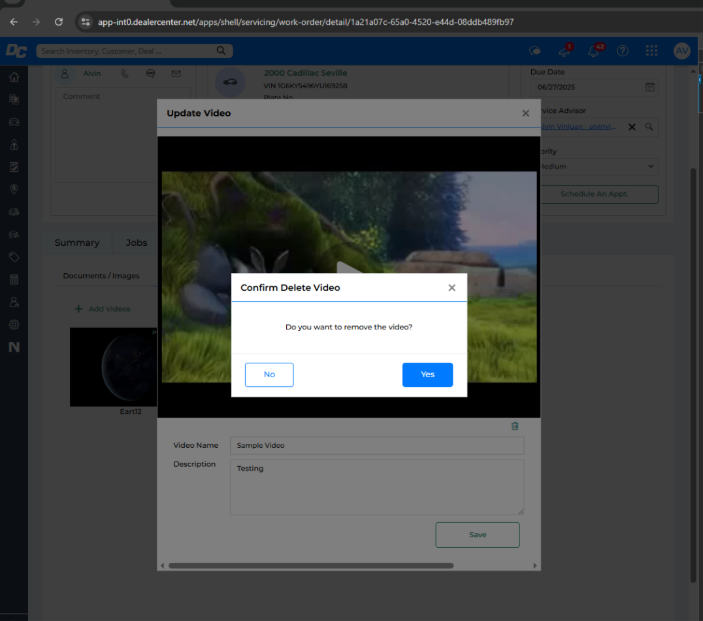
Task: Click the N icon in the sidebar
Action: 14,347
